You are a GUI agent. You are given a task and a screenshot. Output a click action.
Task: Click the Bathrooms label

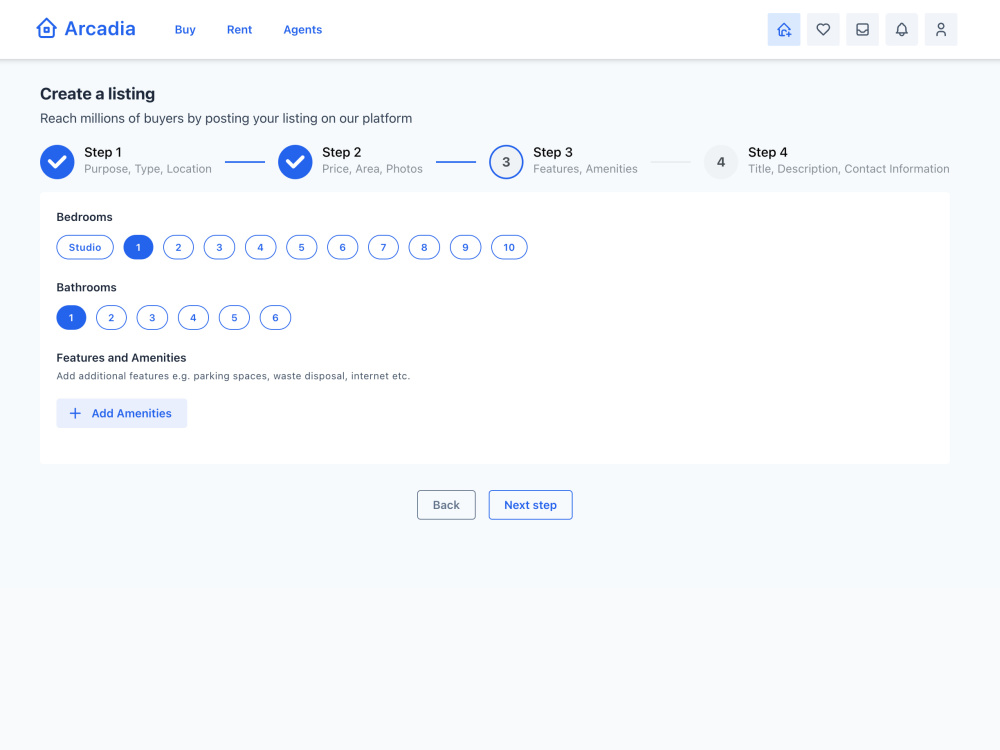pyautogui.click(x=87, y=288)
